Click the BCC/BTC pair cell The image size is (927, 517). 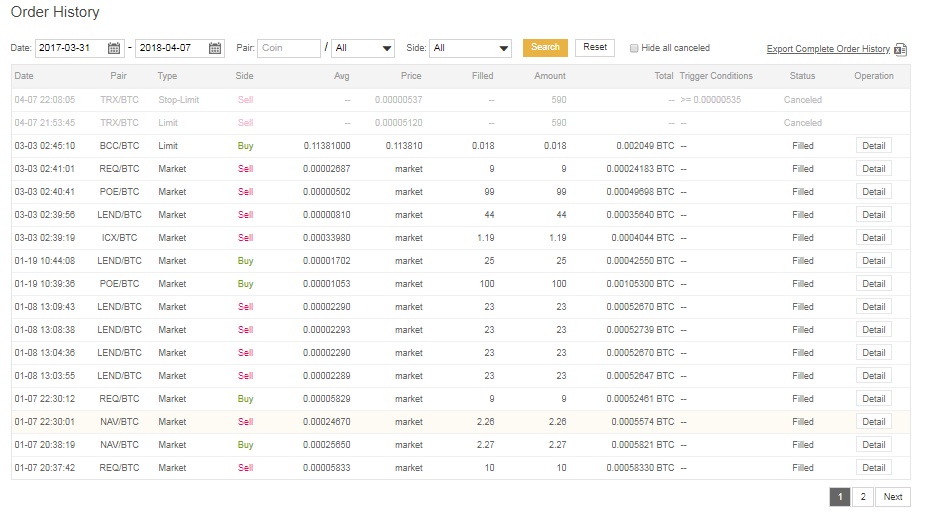[x=119, y=146]
